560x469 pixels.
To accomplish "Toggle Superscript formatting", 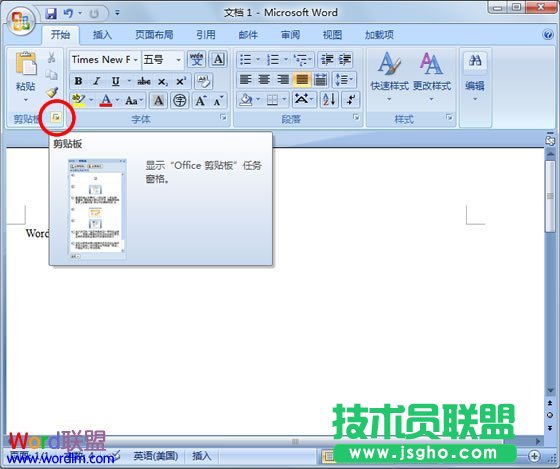I will (x=181, y=81).
